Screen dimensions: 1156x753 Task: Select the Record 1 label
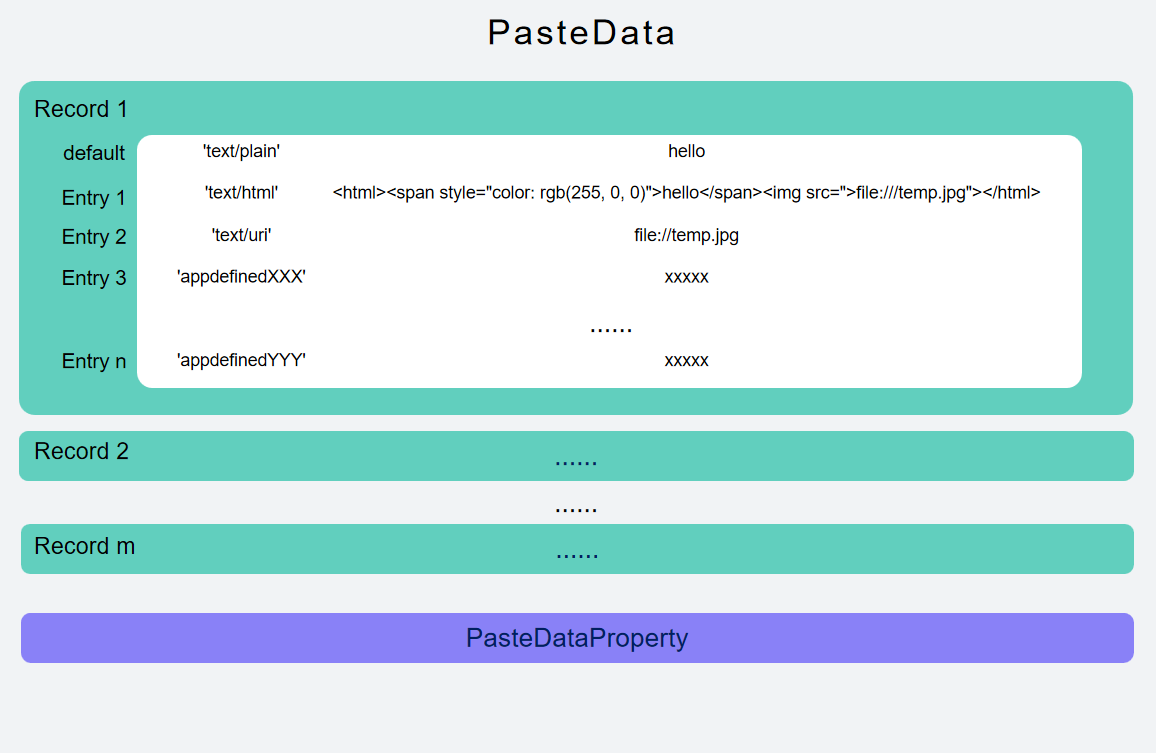pyautogui.click(x=81, y=109)
